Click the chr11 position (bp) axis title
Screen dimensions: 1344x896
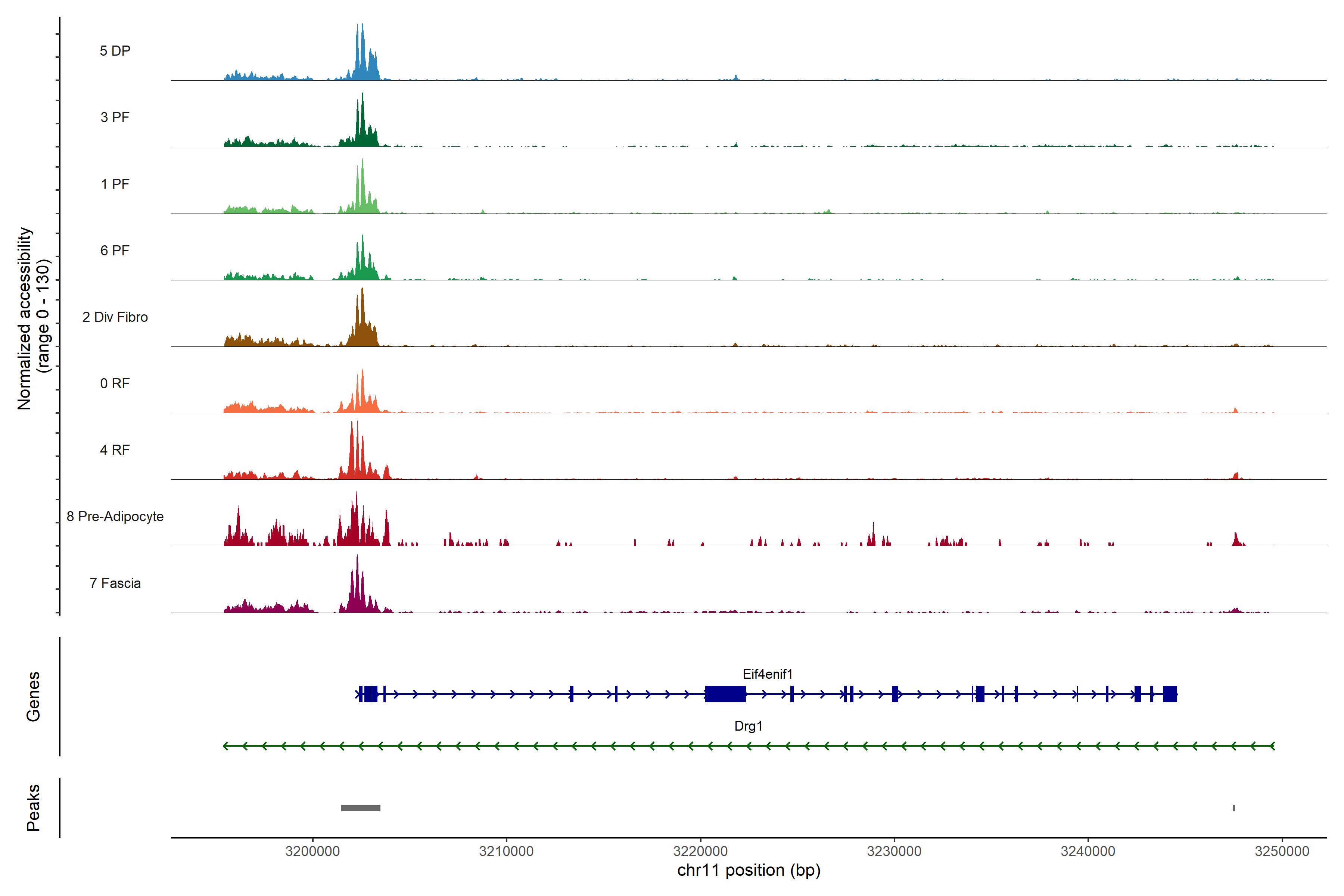749,870
